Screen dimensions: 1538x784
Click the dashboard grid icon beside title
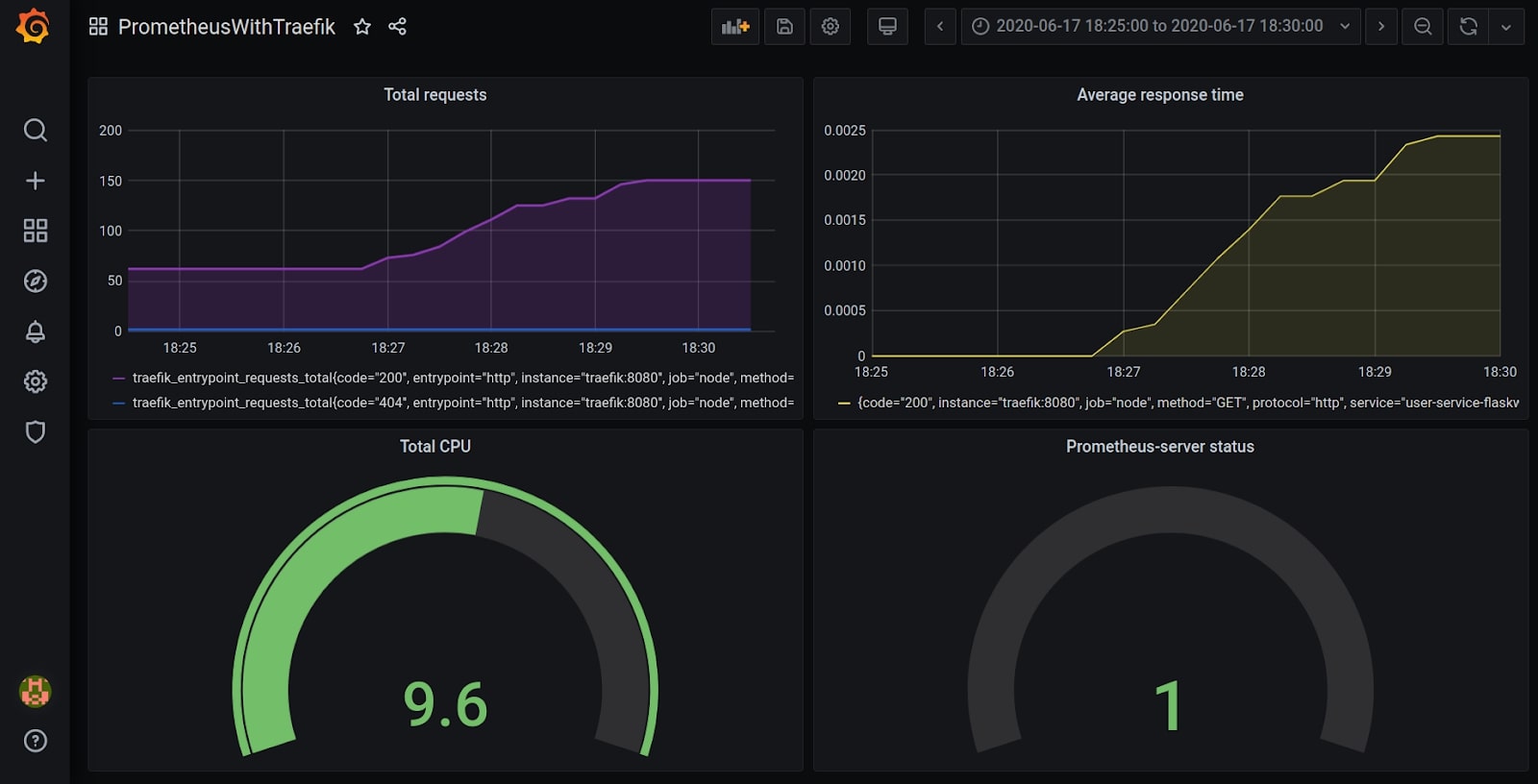click(x=98, y=26)
